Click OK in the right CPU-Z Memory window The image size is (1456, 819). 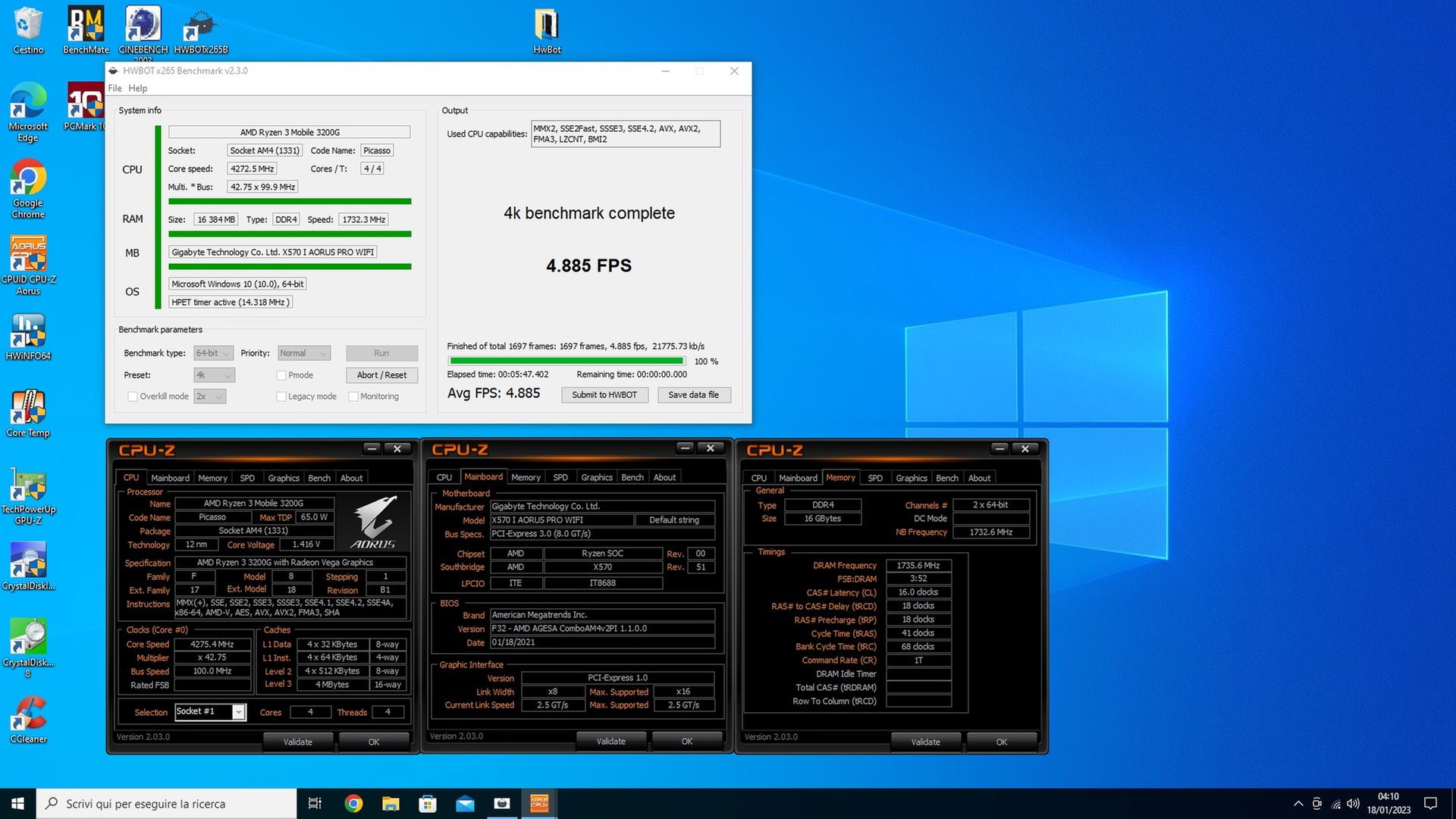coord(1002,742)
